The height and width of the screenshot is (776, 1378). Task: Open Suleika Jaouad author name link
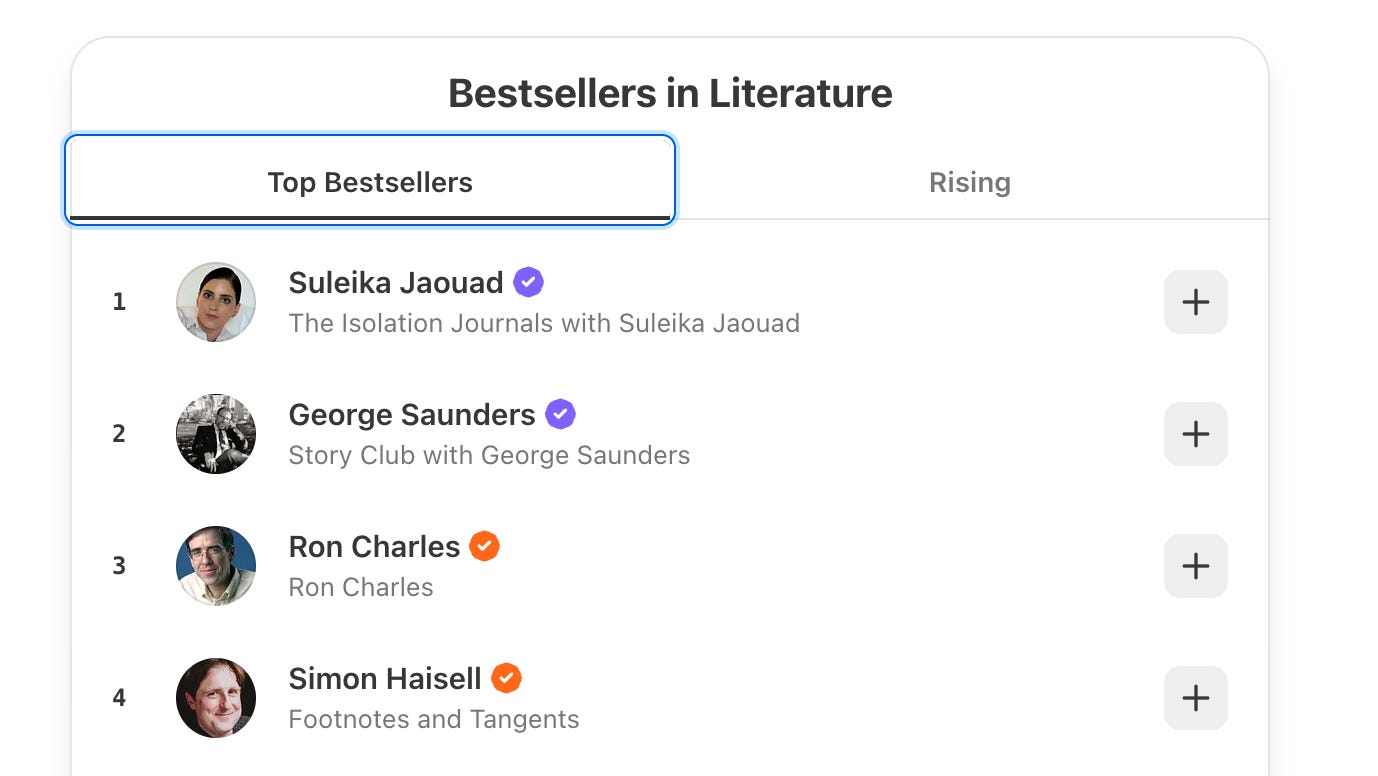click(396, 283)
